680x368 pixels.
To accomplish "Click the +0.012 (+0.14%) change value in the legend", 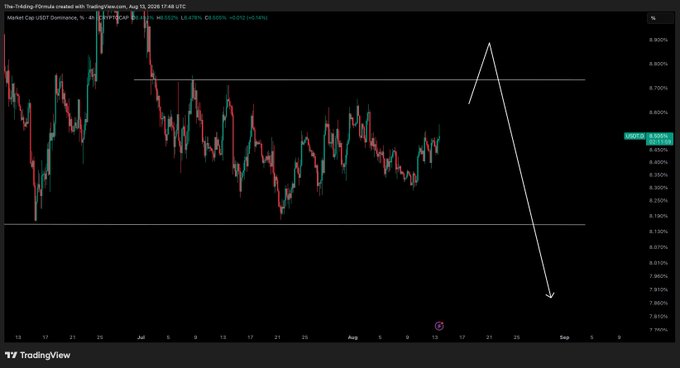I will (248, 18).
